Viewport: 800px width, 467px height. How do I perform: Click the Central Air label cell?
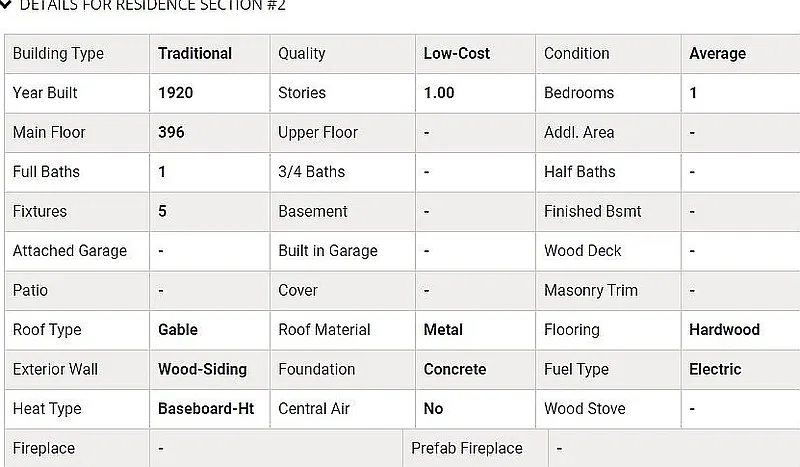316,409
